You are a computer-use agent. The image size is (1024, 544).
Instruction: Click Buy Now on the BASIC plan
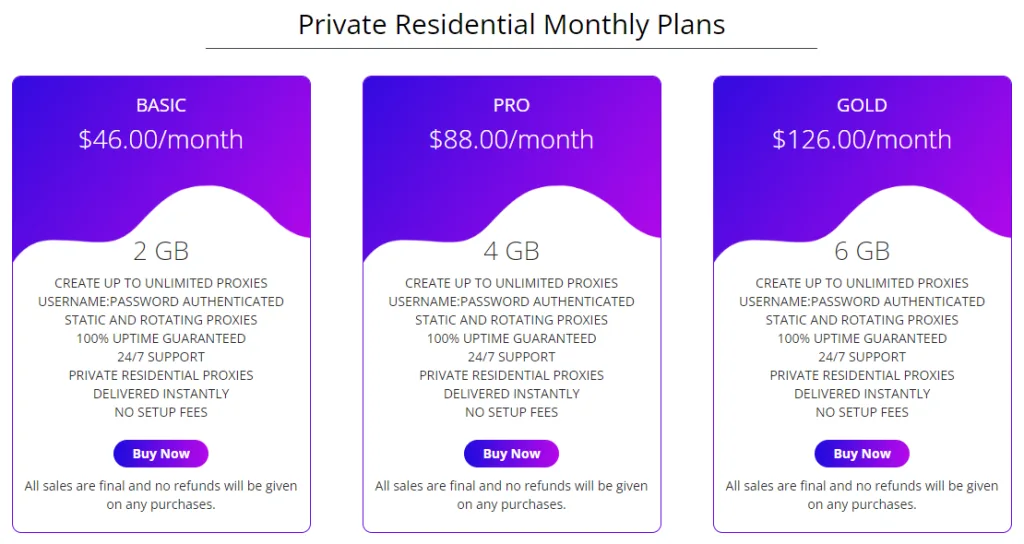(x=161, y=454)
